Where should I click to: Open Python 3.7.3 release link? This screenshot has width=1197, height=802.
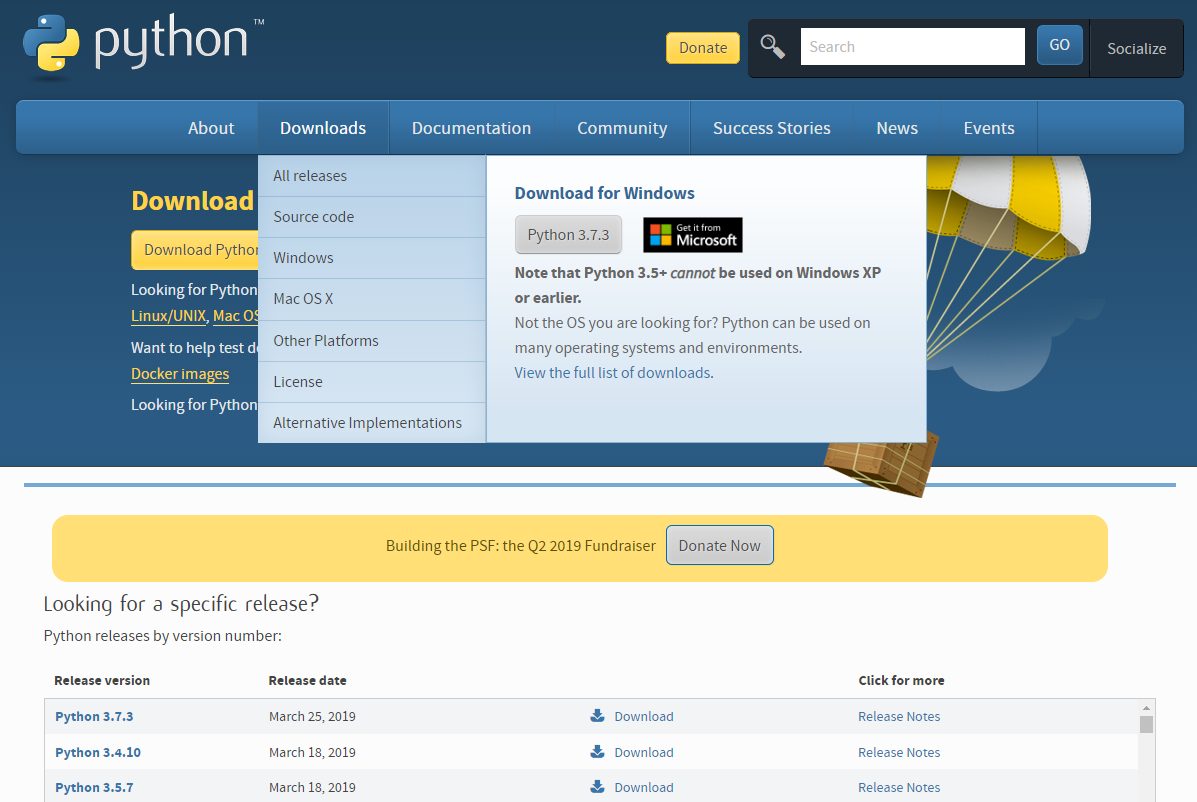pos(94,717)
